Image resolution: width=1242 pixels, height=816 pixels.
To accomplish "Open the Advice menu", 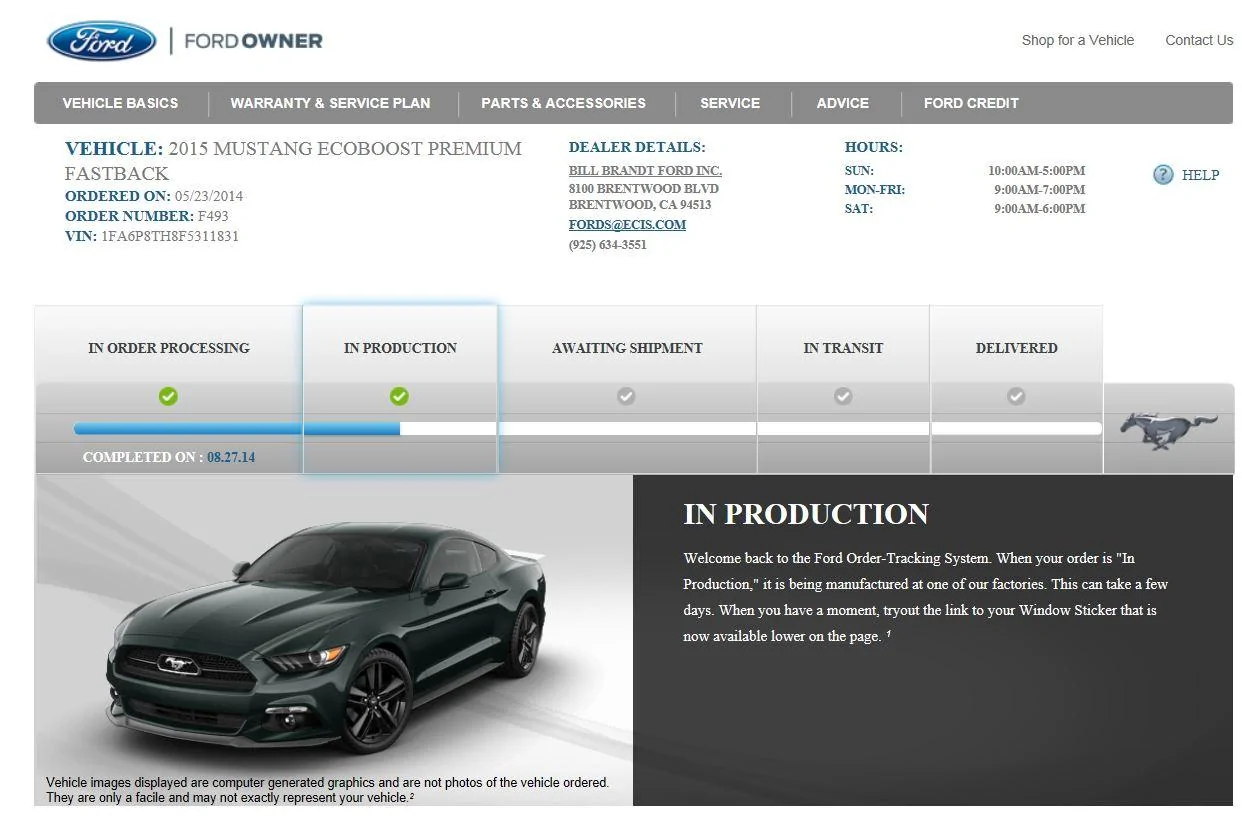I will pos(843,103).
